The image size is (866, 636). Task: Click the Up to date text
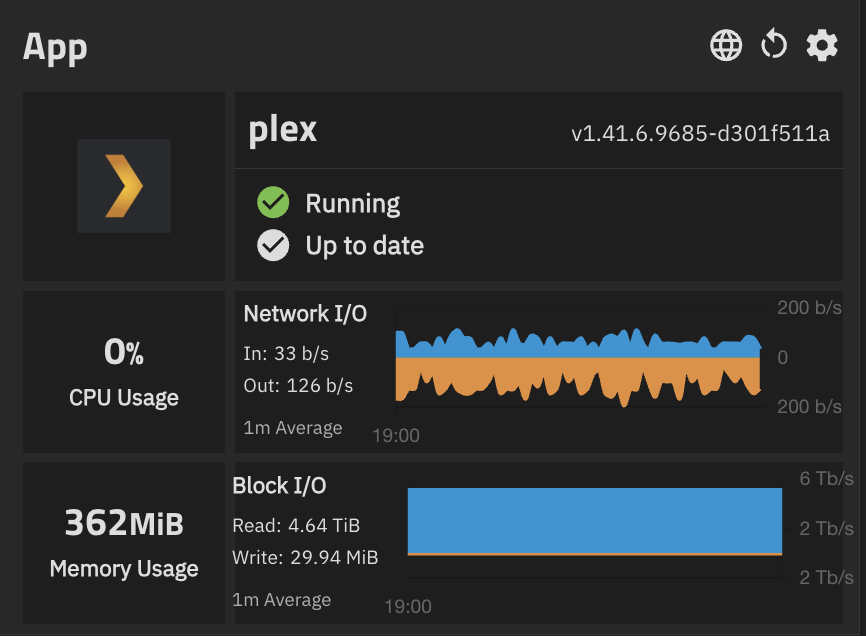pyautogui.click(x=365, y=246)
